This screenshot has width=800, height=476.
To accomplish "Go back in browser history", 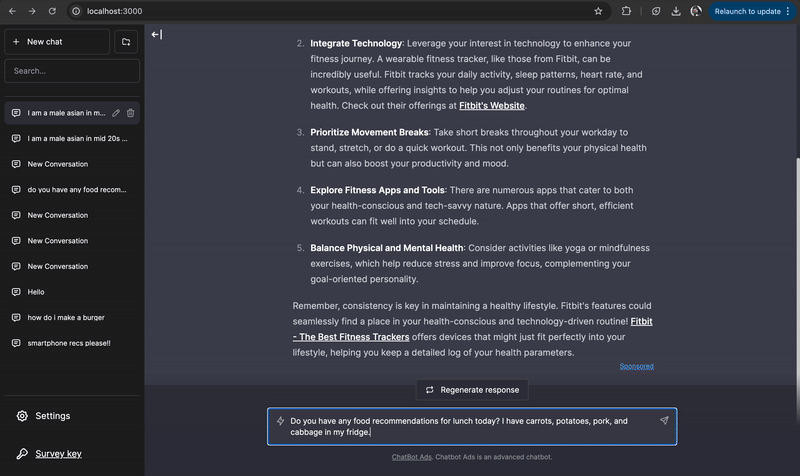I will point(12,11).
